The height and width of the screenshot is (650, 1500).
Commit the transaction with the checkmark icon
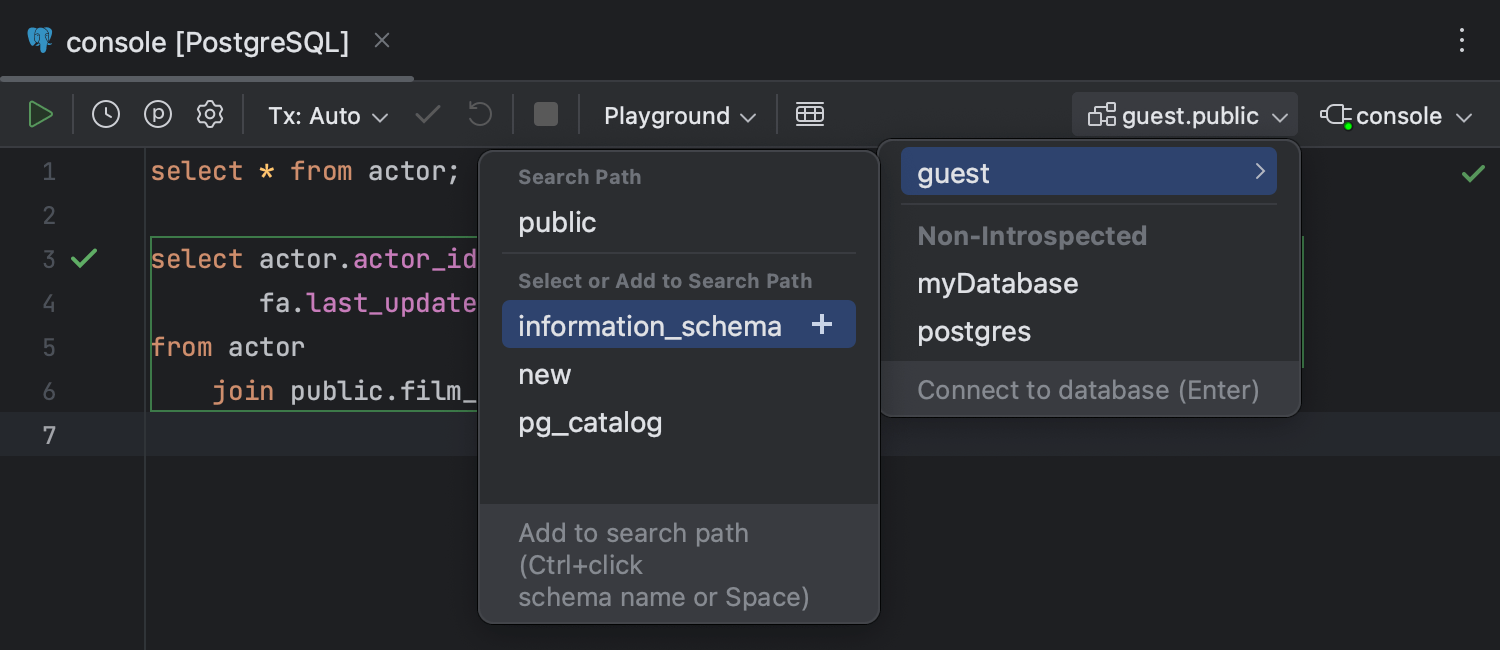coord(427,114)
